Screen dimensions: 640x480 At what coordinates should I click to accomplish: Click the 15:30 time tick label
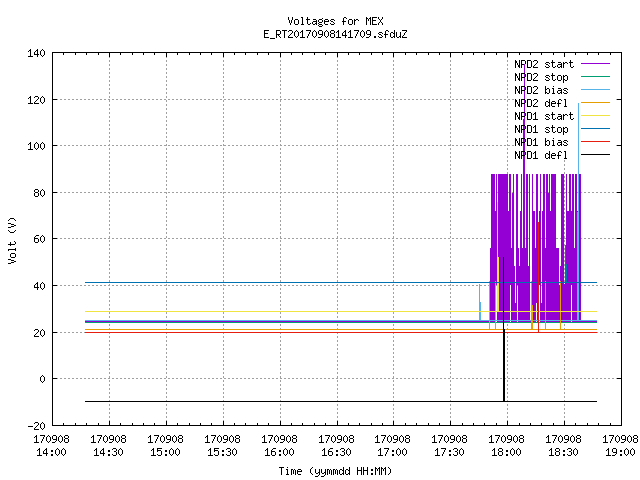click(222, 453)
